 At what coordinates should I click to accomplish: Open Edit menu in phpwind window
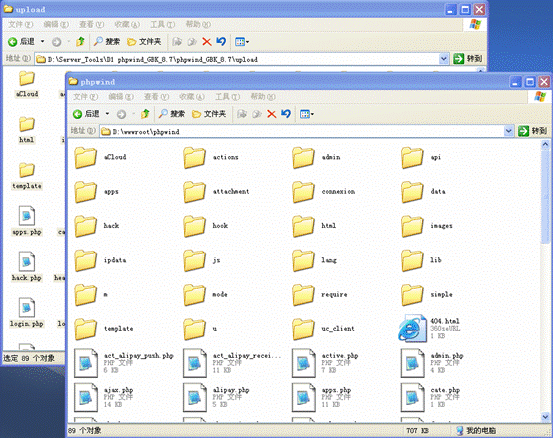[x=121, y=97]
